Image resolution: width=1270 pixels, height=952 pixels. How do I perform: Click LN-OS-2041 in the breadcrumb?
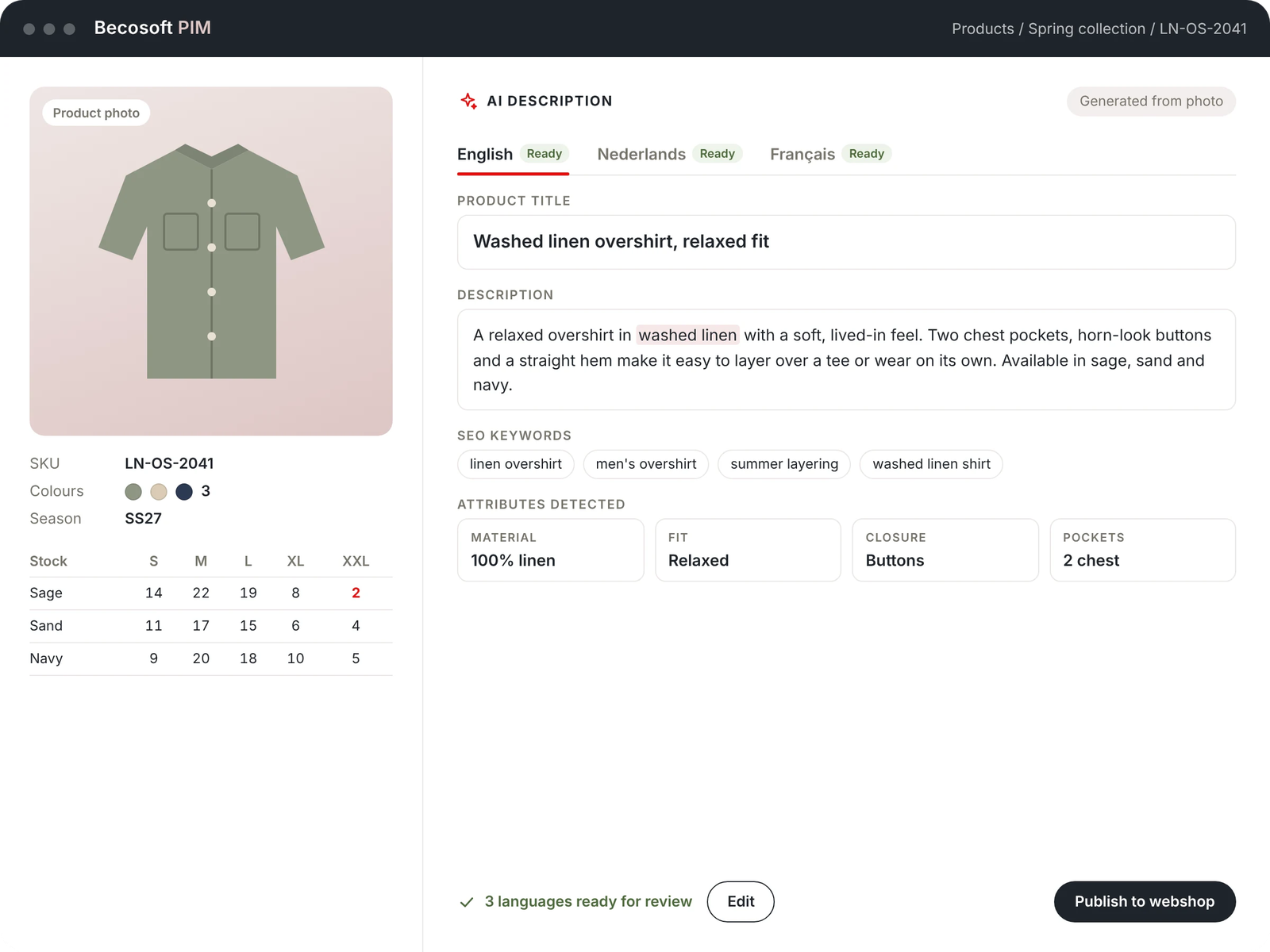tap(1203, 29)
